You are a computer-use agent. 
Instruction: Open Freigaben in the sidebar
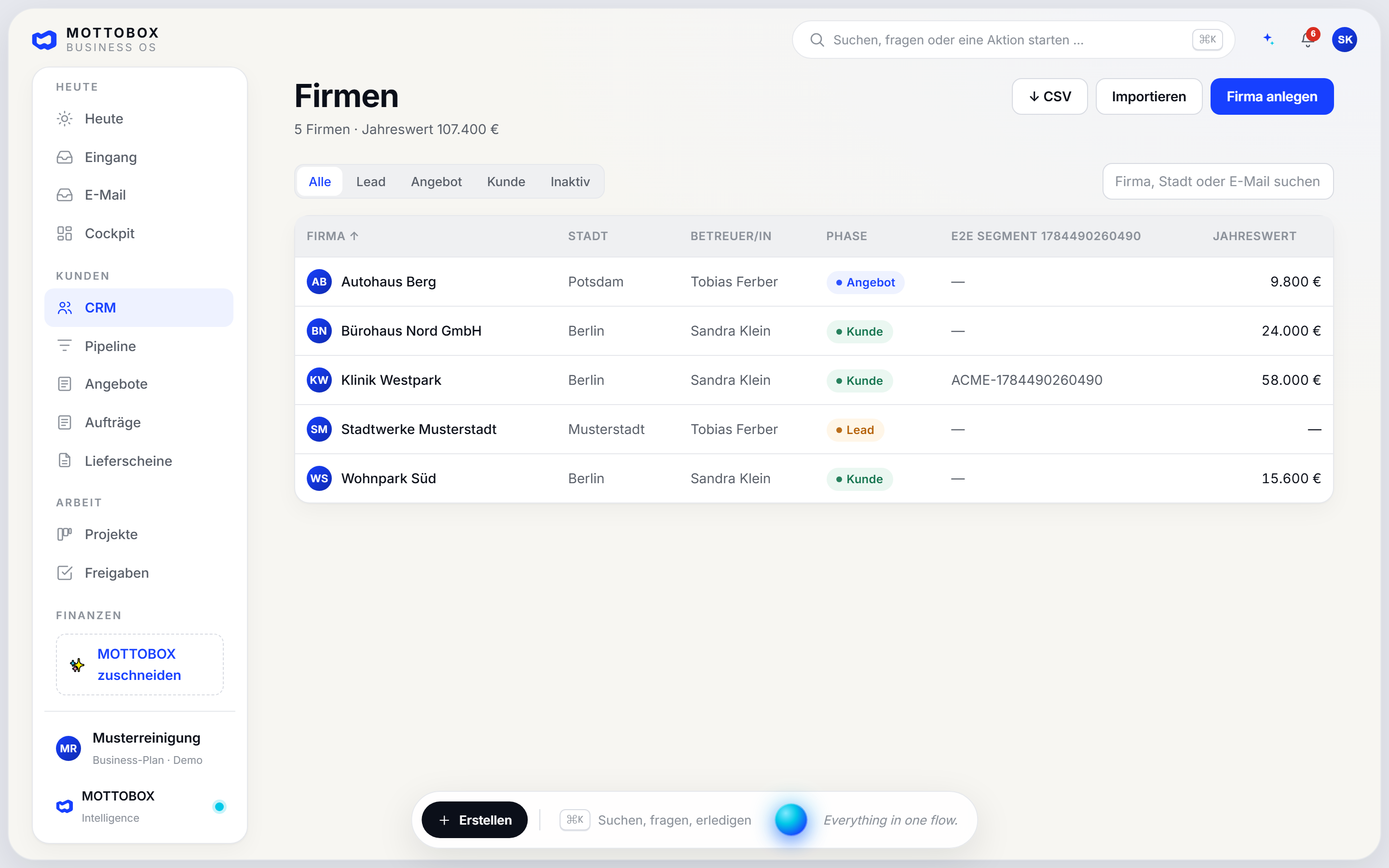click(139, 573)
